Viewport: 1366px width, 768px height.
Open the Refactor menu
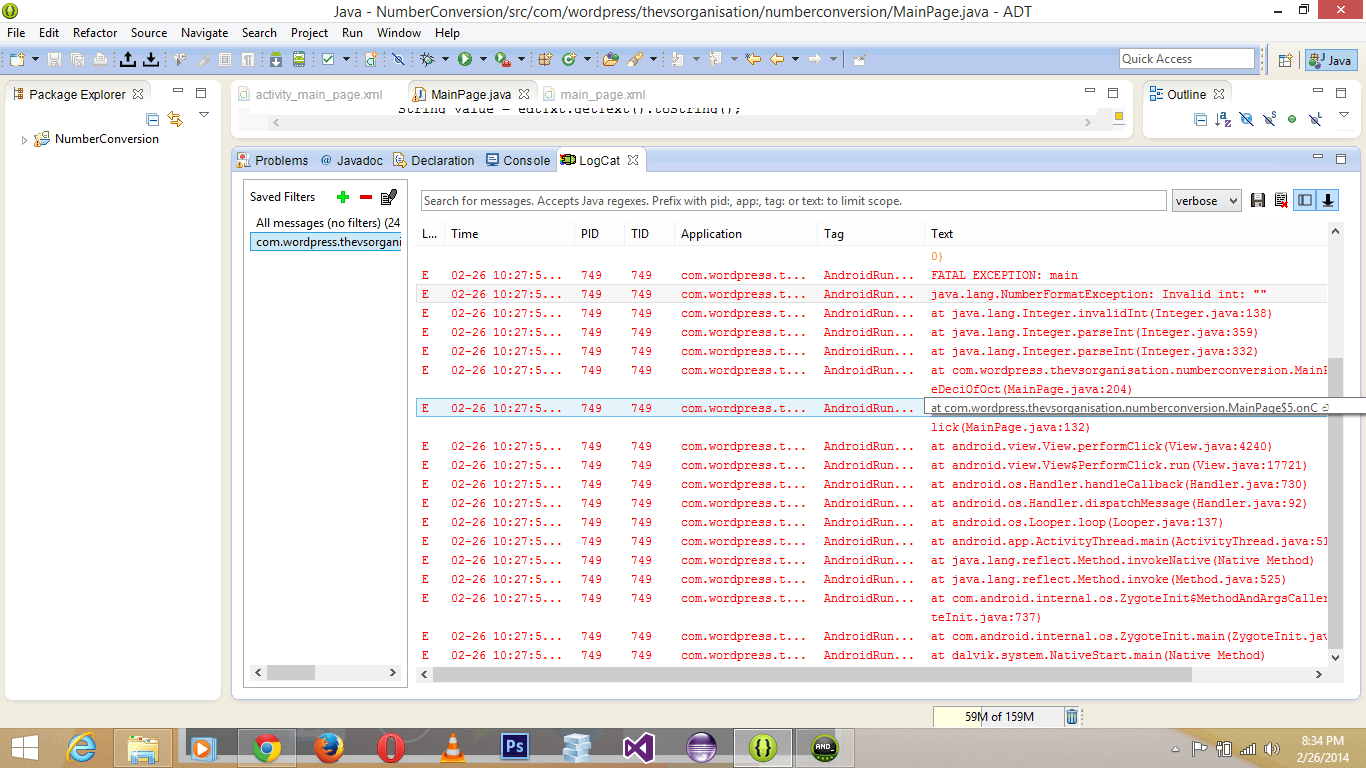click(x=95, y=33)
